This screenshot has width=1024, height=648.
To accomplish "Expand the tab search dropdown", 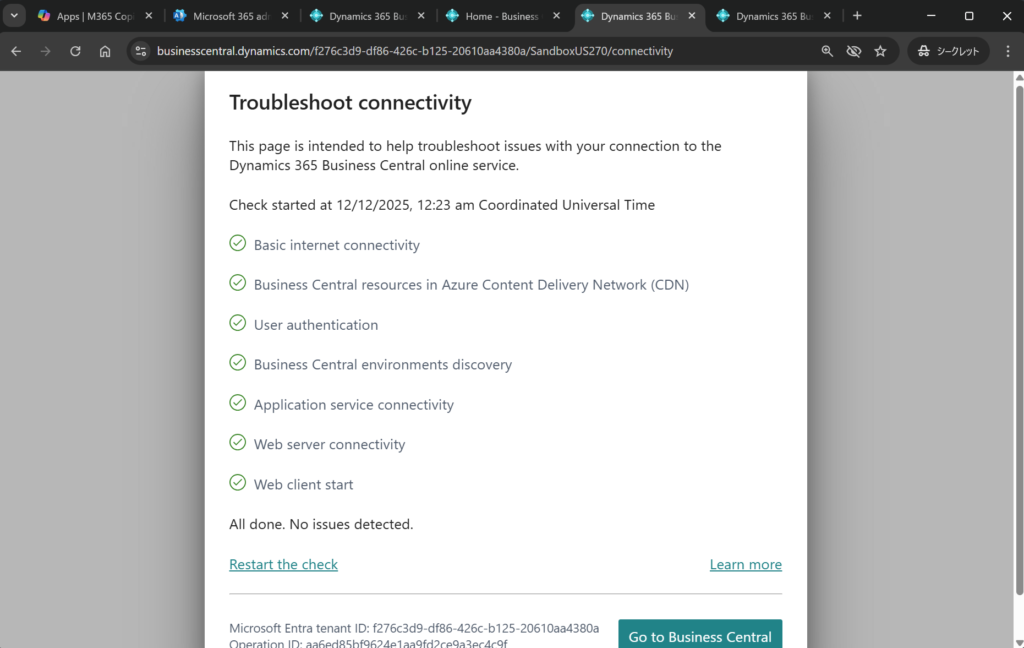I will pyautogui.click(x=14, y=16).
